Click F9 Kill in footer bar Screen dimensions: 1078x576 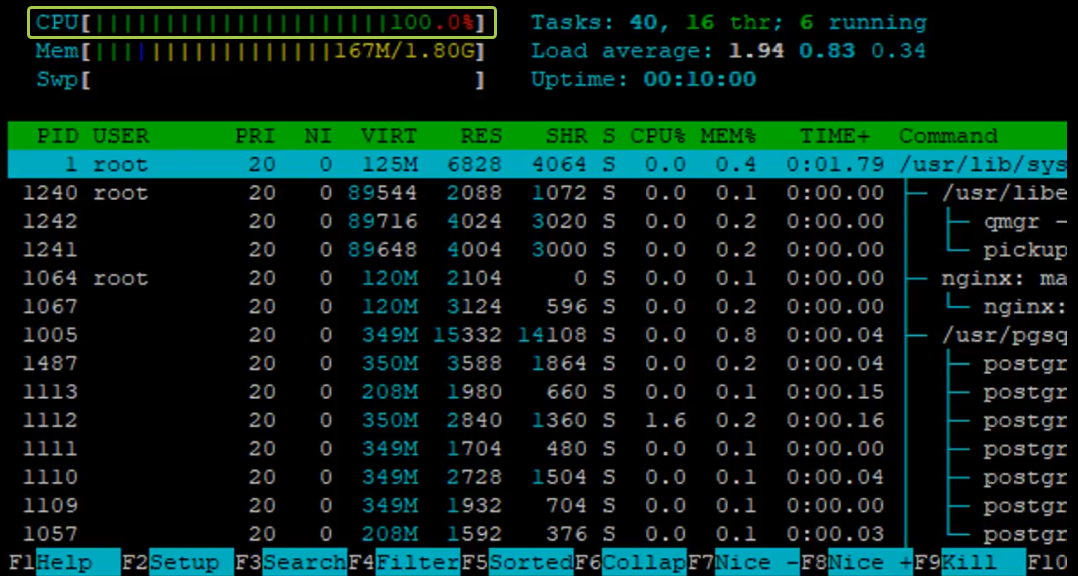tap(970, 563)
